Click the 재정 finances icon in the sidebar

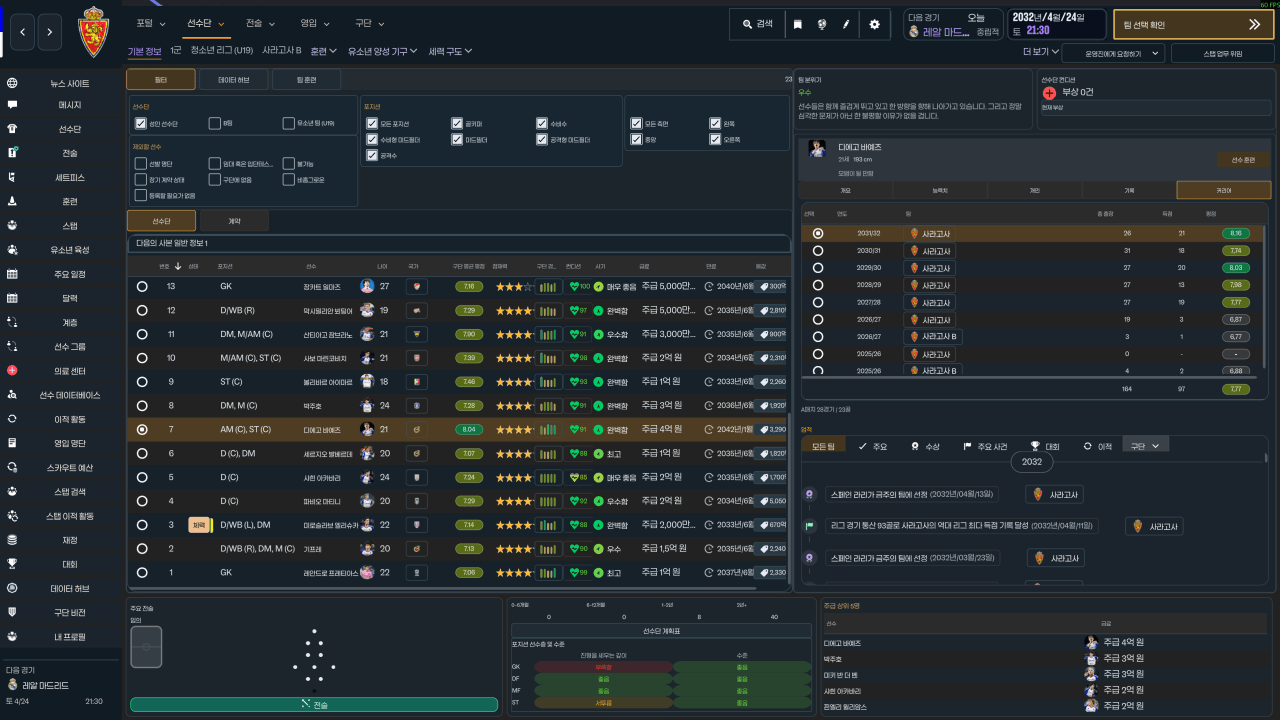pos(12,540)
